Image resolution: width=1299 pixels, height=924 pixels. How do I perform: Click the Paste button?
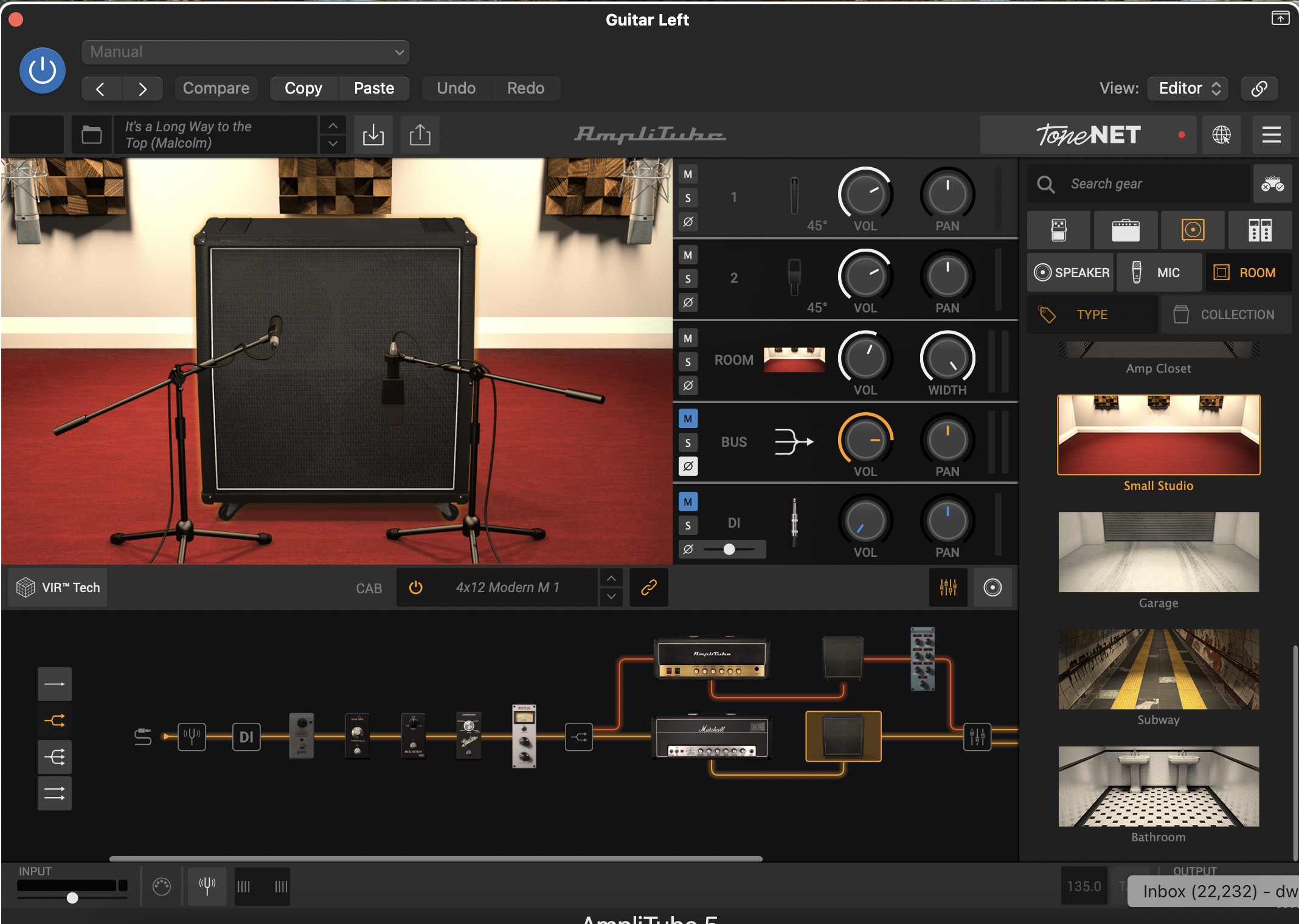[x=374, y=89]
